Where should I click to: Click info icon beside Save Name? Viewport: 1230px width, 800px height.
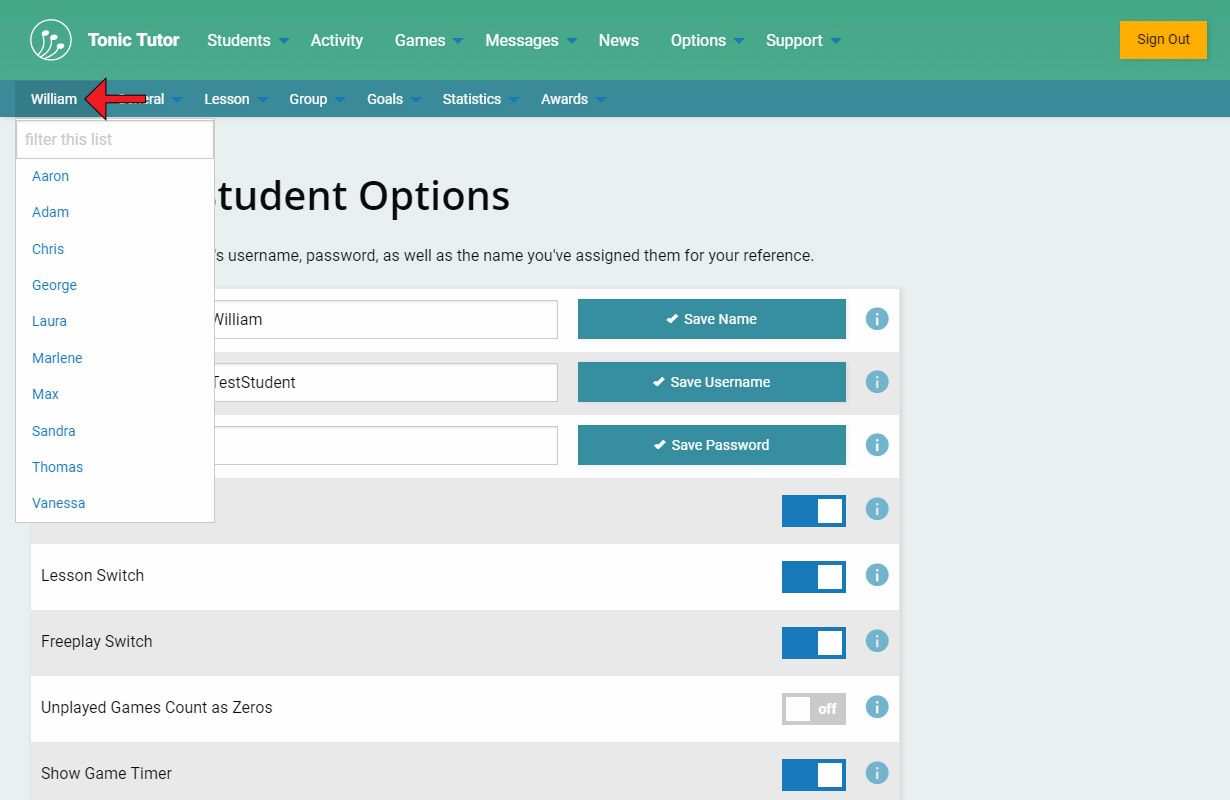click(x=877, y=319)
